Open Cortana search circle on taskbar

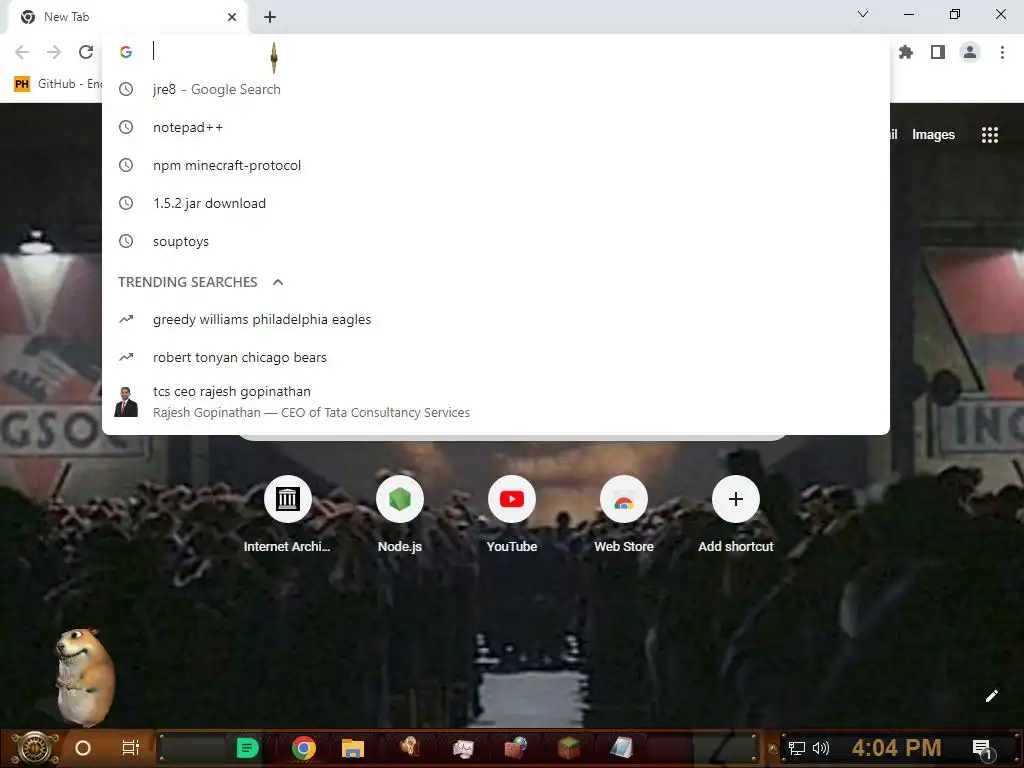(83, 748)
